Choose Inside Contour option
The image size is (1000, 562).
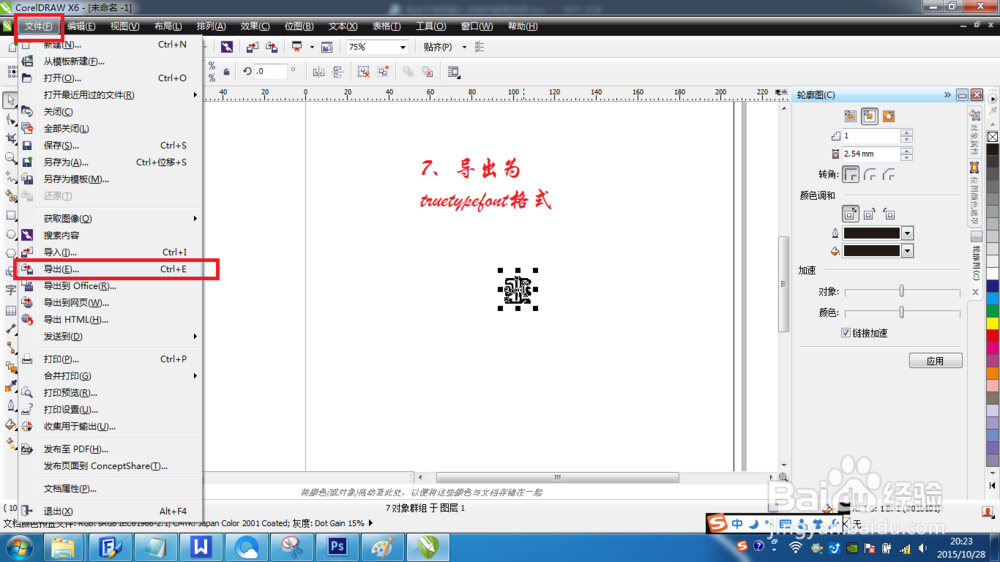(869, 116)
